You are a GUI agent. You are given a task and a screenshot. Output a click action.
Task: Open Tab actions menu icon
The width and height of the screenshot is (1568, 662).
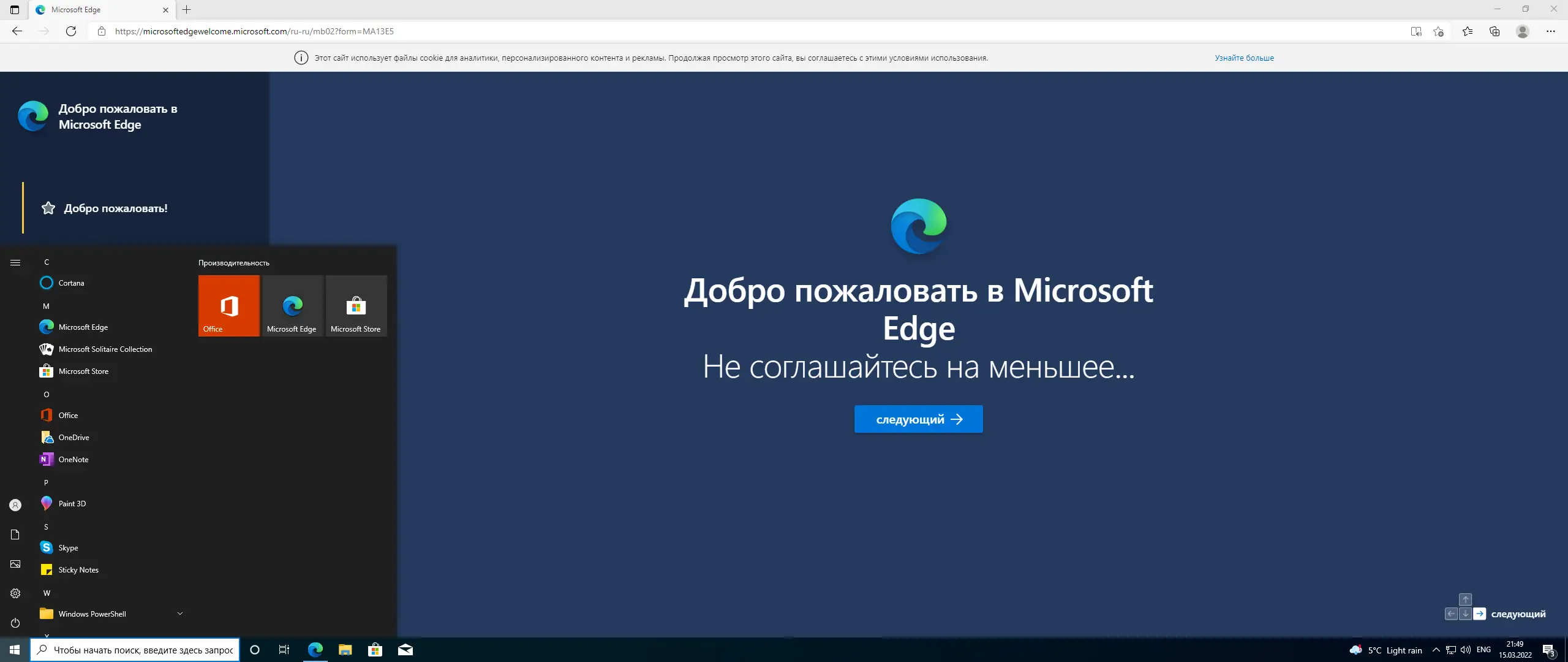pyautogui.click(x=15, y=10)
